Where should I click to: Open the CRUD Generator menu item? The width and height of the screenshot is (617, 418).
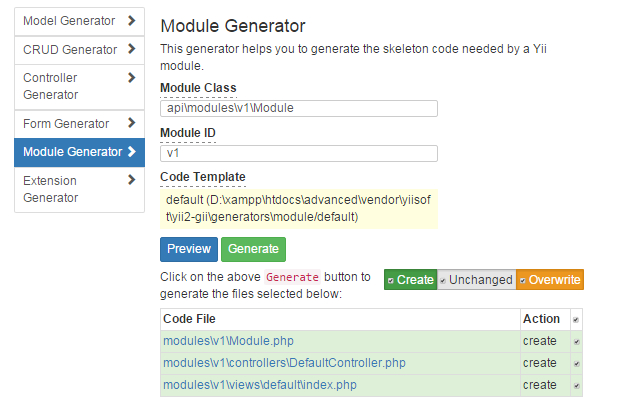[x=70, y=49]
